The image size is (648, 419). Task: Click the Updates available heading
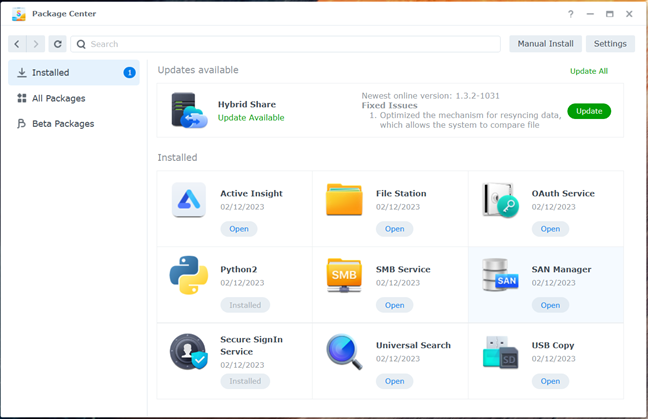point(198,70)
